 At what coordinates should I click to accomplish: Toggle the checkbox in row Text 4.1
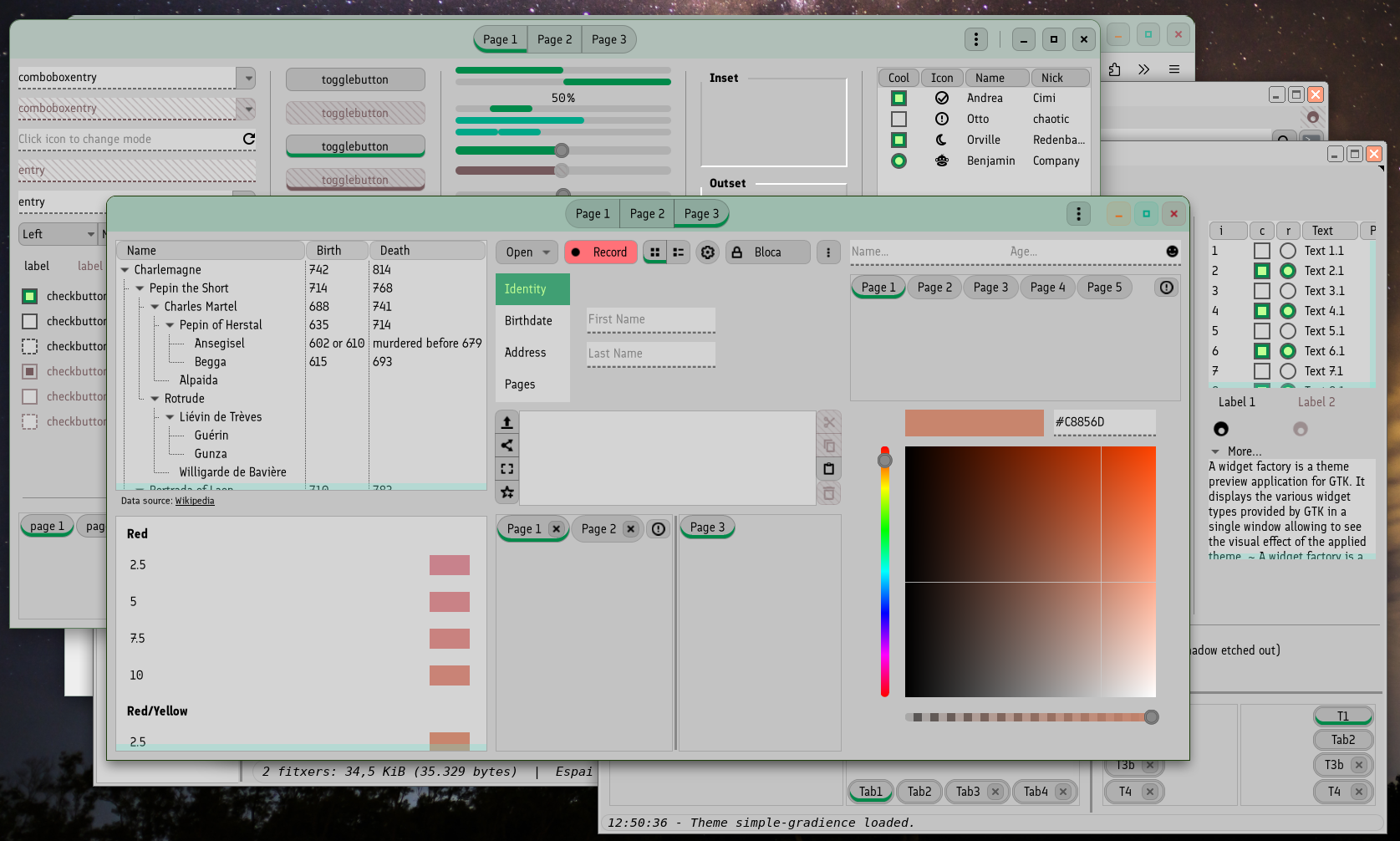pos(1262,311)
